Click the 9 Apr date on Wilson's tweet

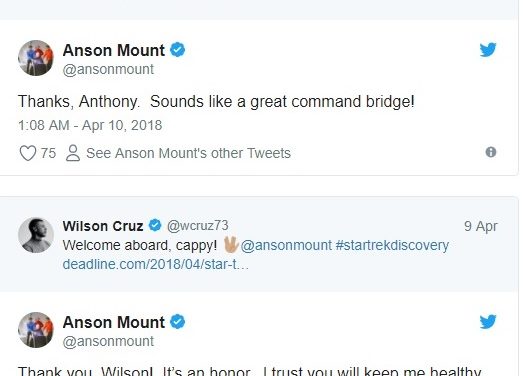[481, 226]
